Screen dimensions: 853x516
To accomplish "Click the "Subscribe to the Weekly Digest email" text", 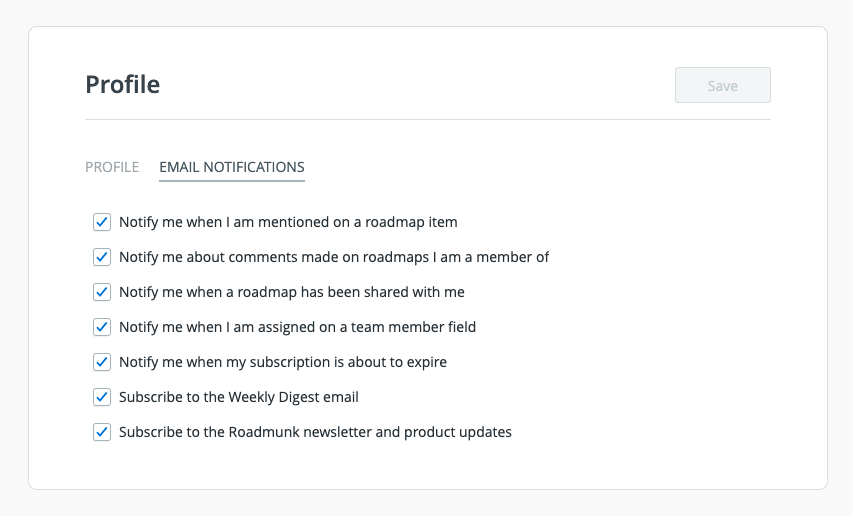I will tap(239, 397).
